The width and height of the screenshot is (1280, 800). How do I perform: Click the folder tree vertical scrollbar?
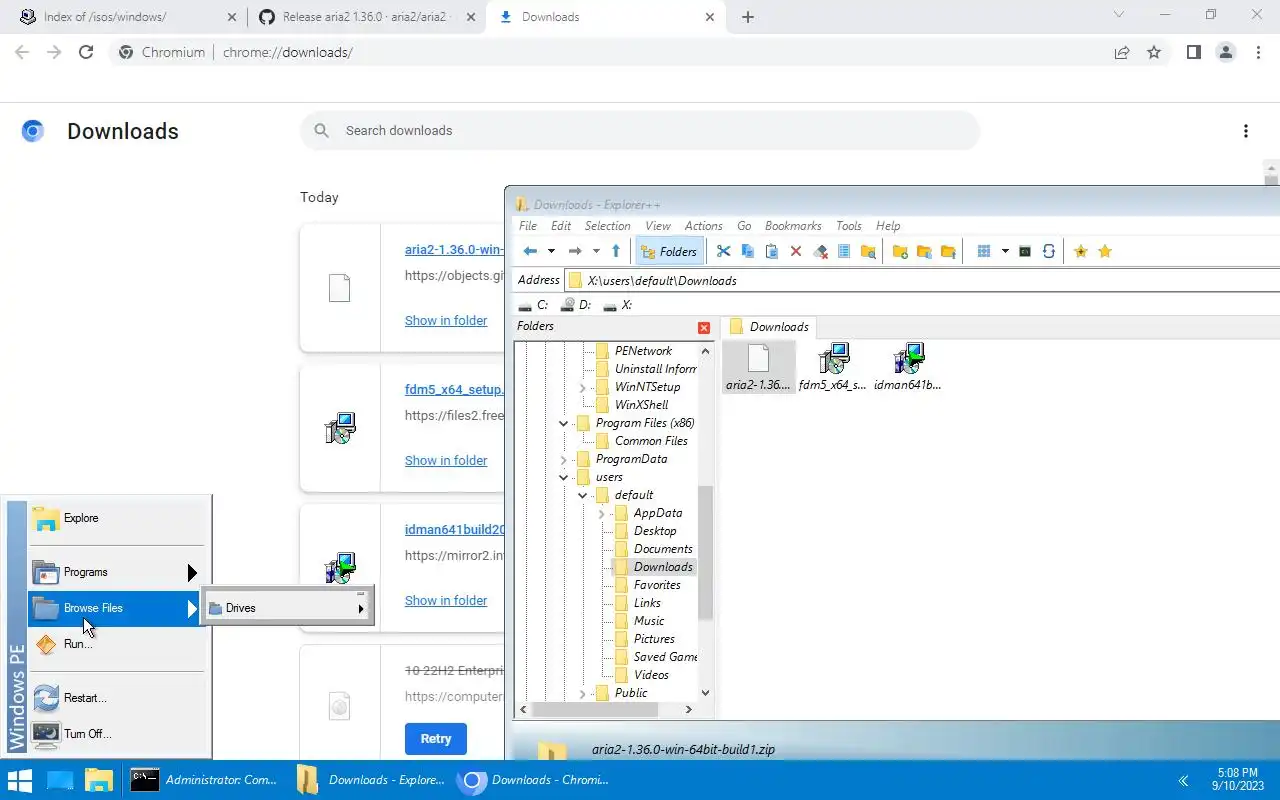[x=705, y=552]
